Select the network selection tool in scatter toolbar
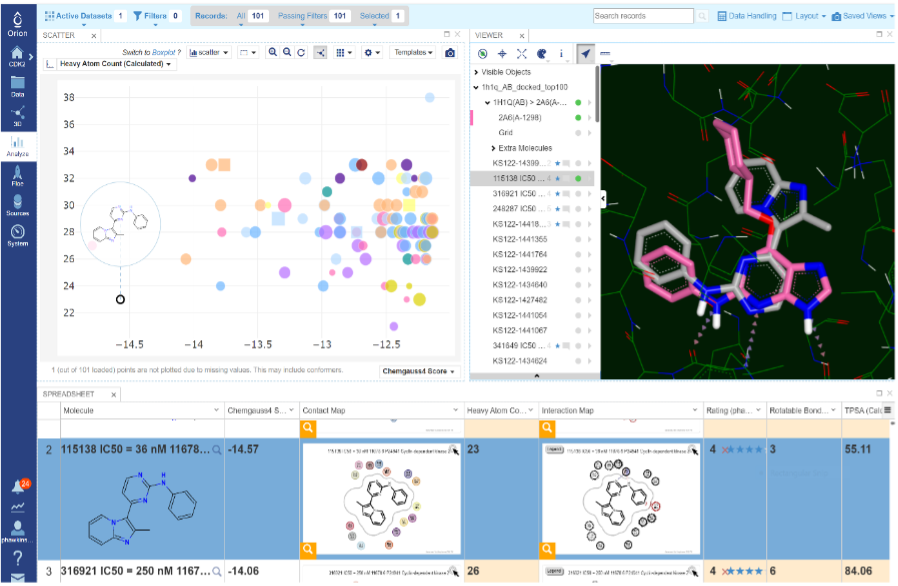Image resolution: width=898 pixels, height=586 pixels. [x=321, y=53]
